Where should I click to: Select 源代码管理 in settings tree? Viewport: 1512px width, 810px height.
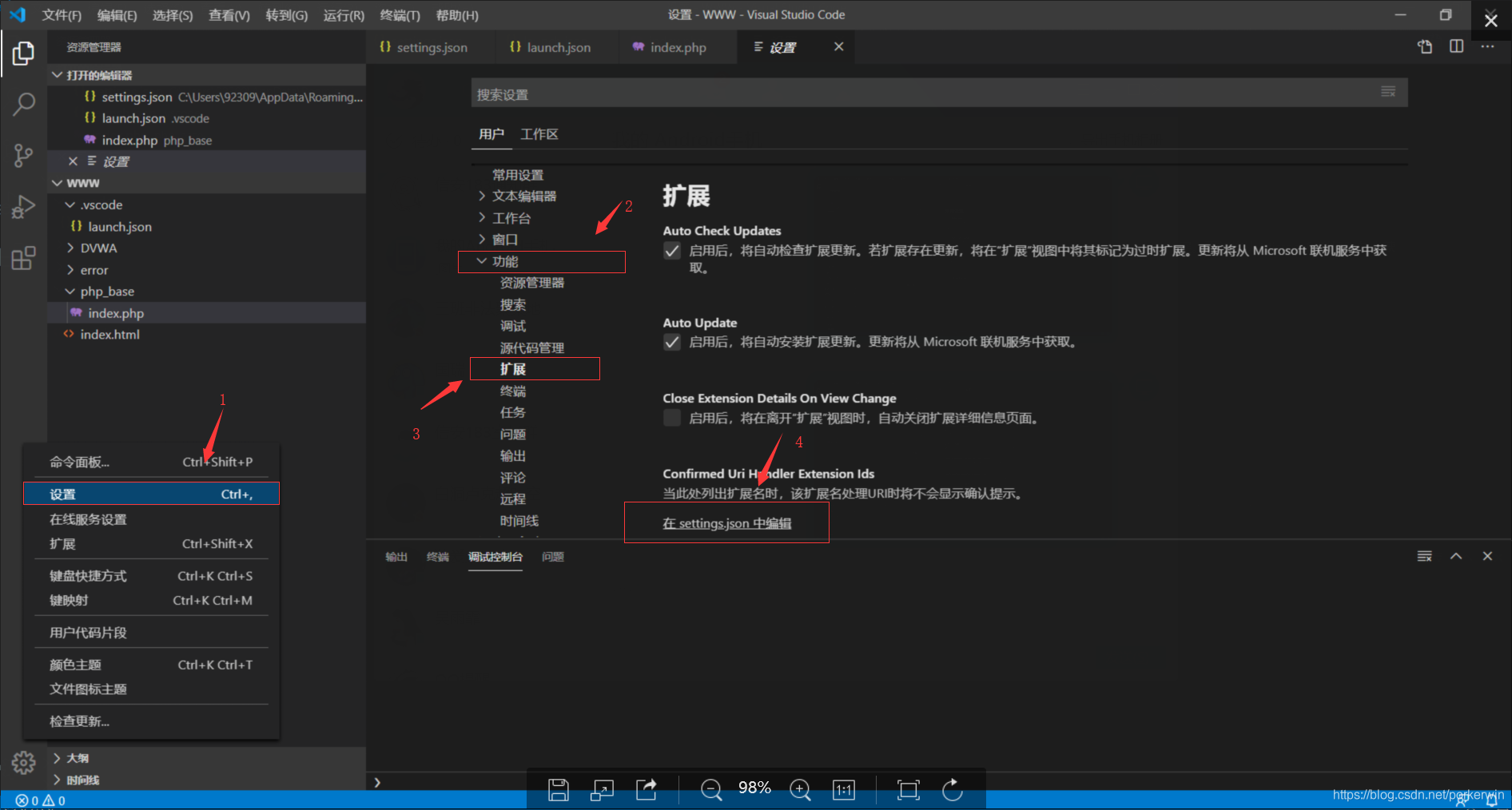[x=532, y=347]
